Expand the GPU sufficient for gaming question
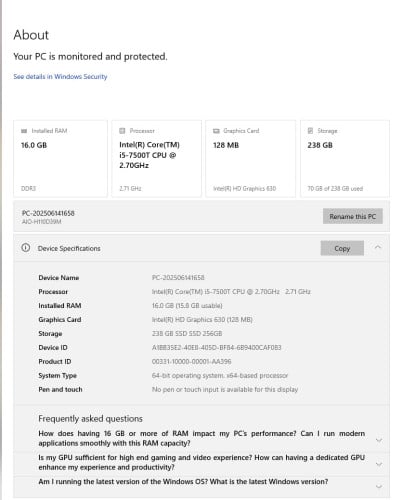The width and height of the screenshot is (403, 500). click(379, 464)
